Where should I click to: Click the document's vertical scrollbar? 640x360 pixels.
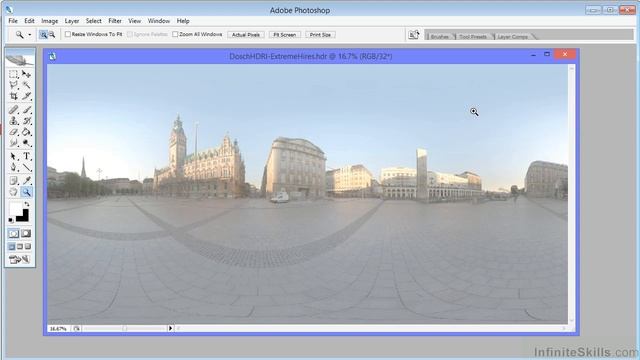point(571,194)
